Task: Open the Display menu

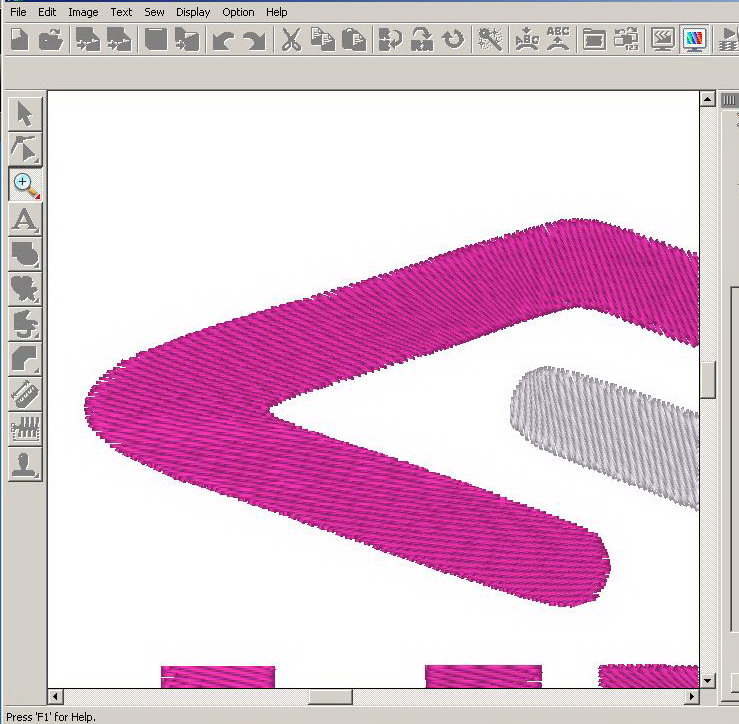Action: tap(193, 12)
